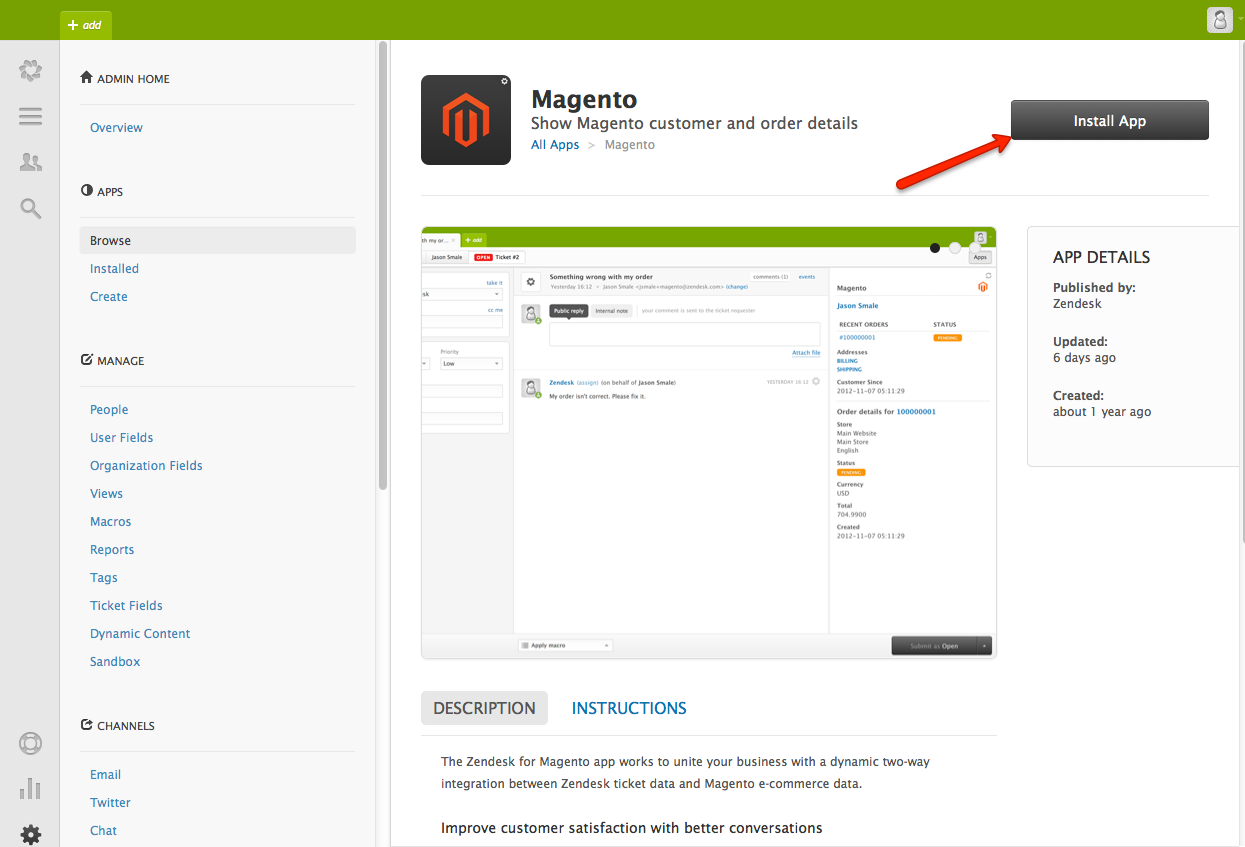Open the help lifebuoy icon
Screen dimensions: 1245x847
pos(30,744)
